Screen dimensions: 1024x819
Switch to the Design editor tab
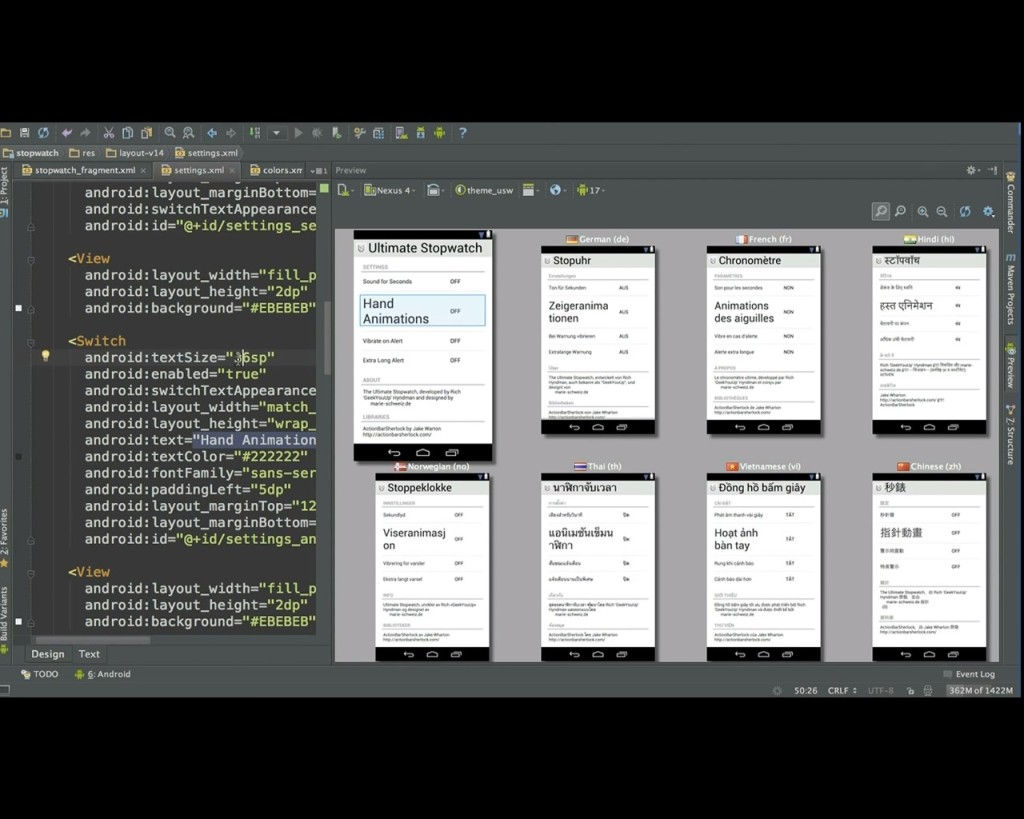48,654
